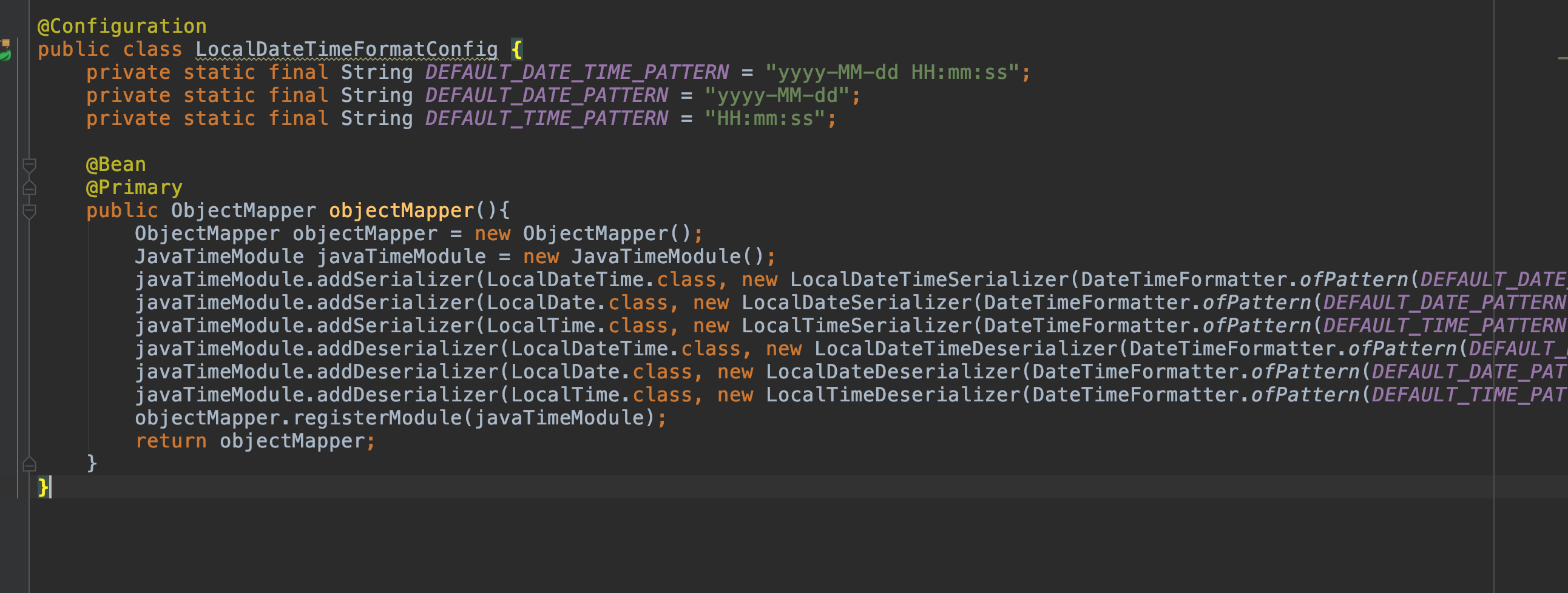Collapse the objectMapper method using its fold arrow
This screenshot has width=1568, height=593.
coord(29,211)
